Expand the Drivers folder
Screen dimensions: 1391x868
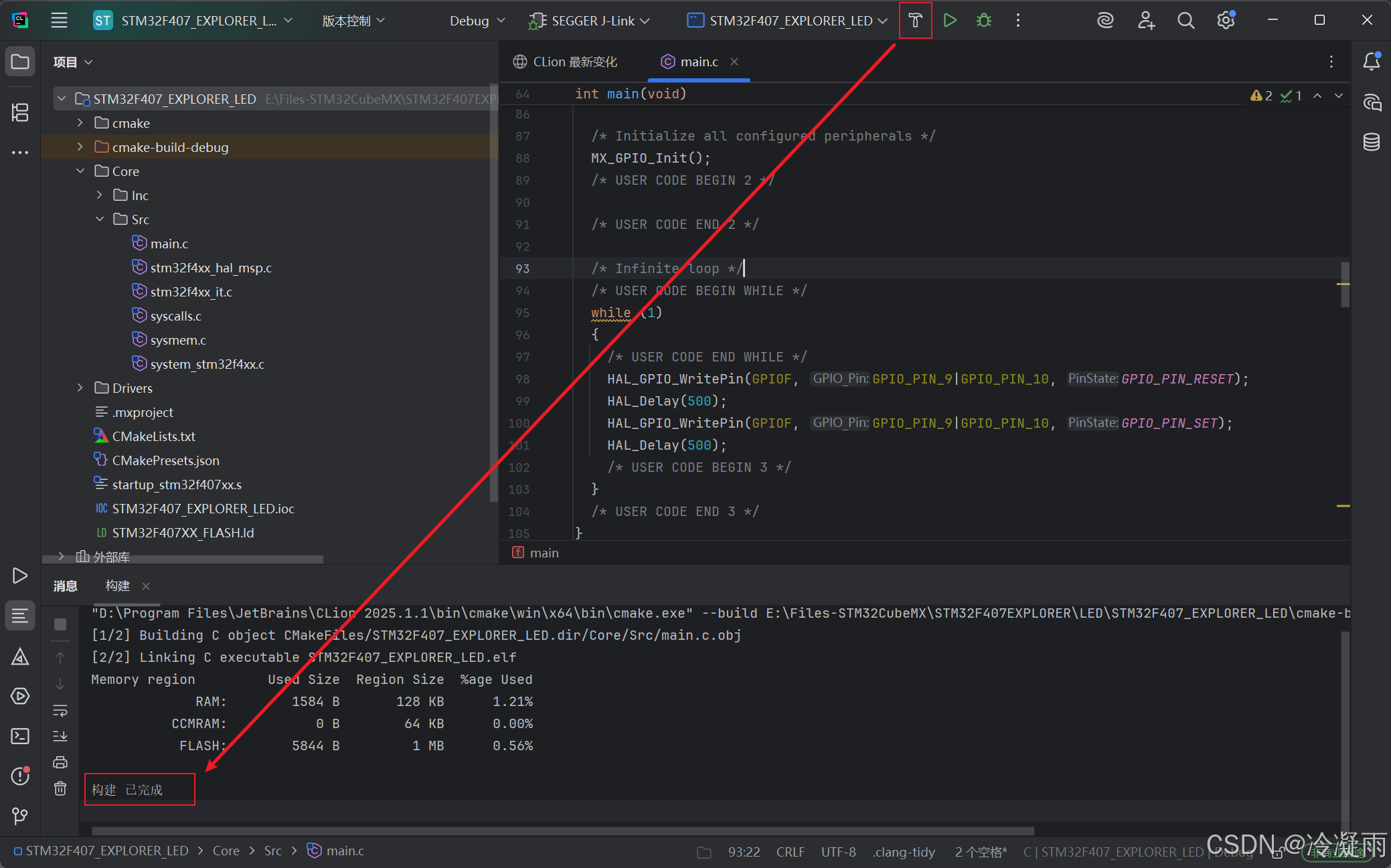coord(80,388)
